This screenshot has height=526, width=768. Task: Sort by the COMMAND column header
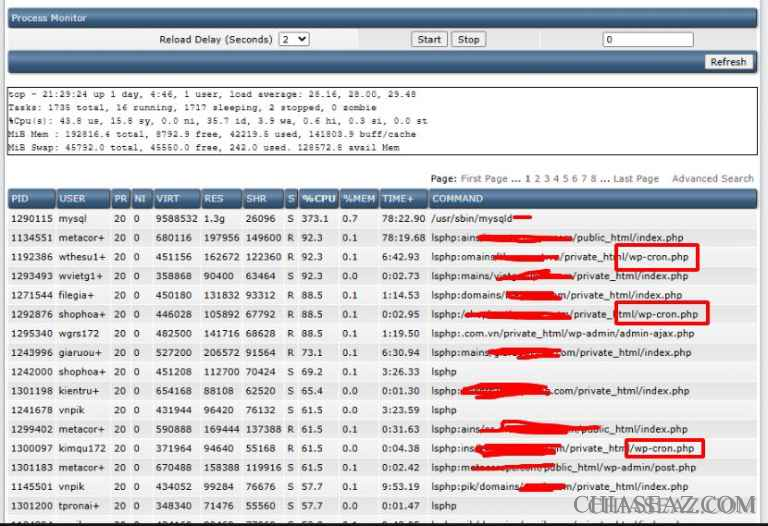(457, 199)
